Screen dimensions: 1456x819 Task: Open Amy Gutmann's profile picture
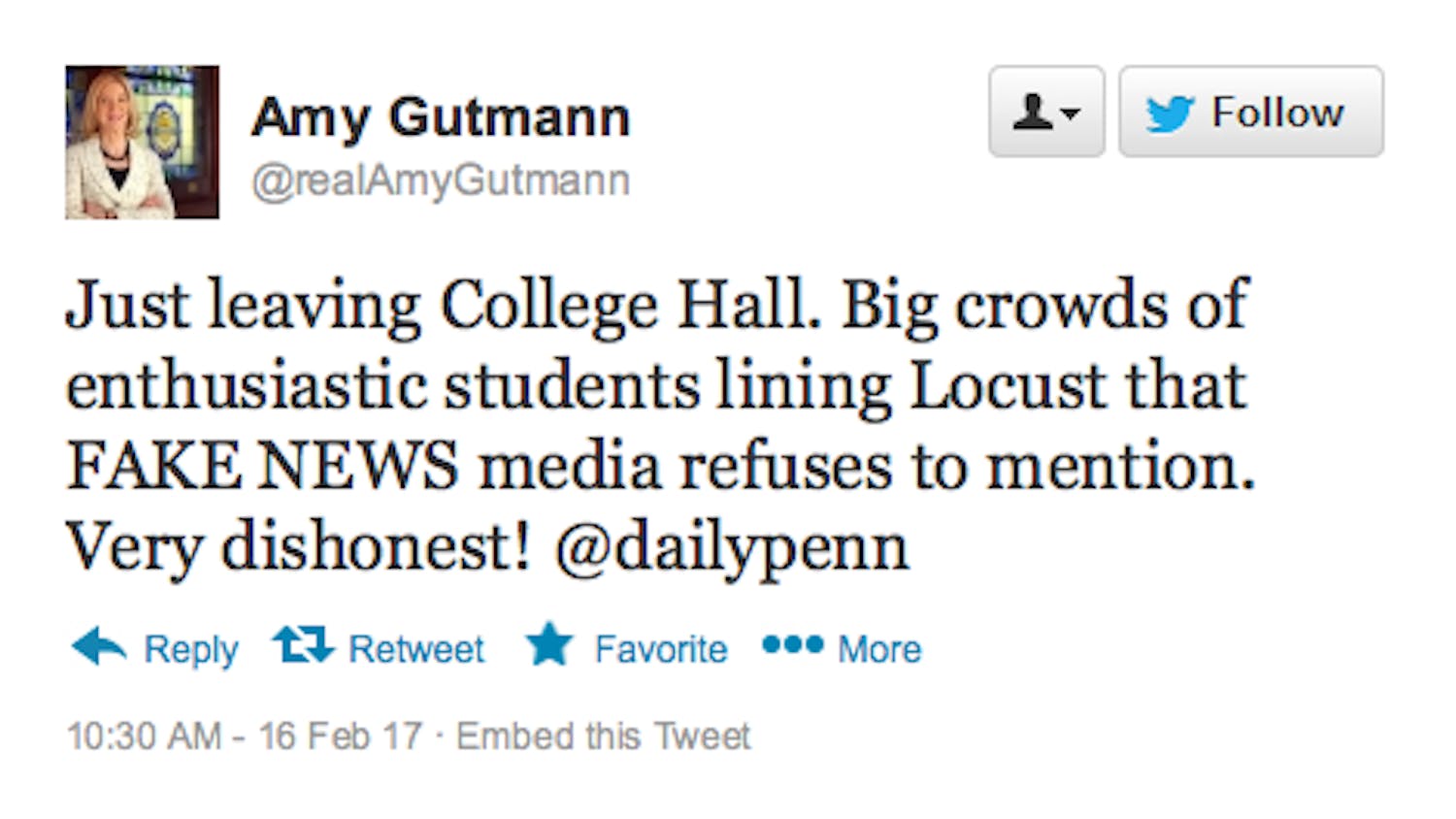[x=142, y=143]
